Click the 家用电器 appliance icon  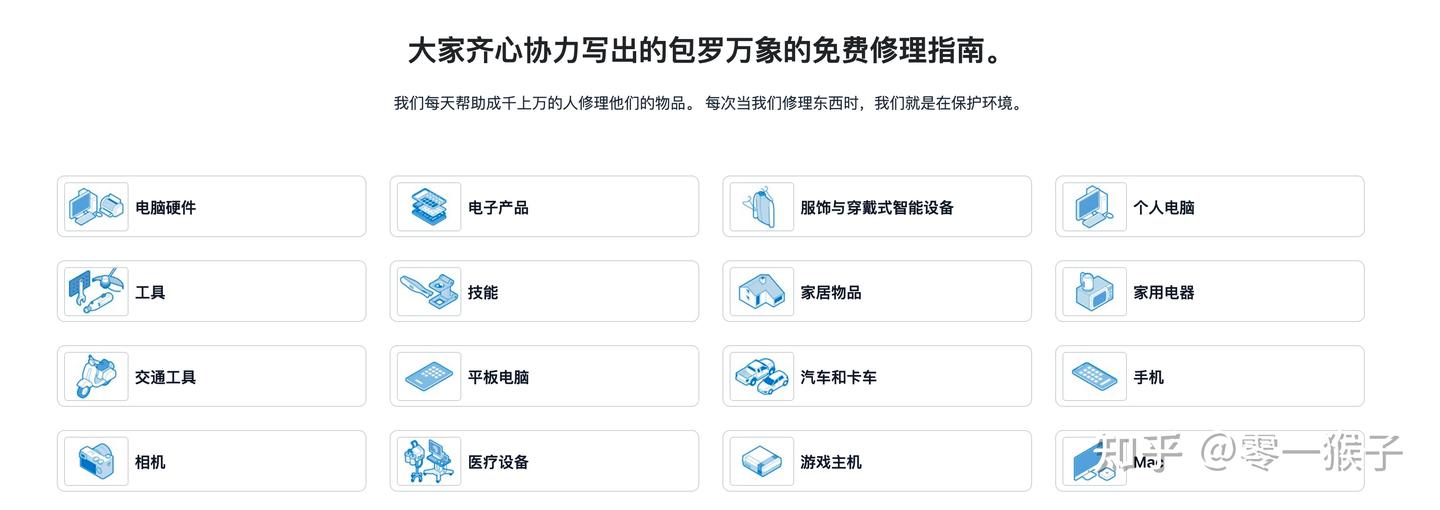pos(1094,292)
